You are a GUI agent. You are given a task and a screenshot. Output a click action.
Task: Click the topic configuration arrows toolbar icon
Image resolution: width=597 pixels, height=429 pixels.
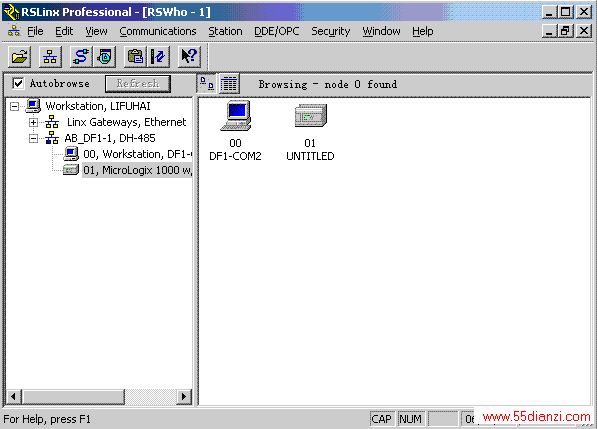tap(158, 57)
